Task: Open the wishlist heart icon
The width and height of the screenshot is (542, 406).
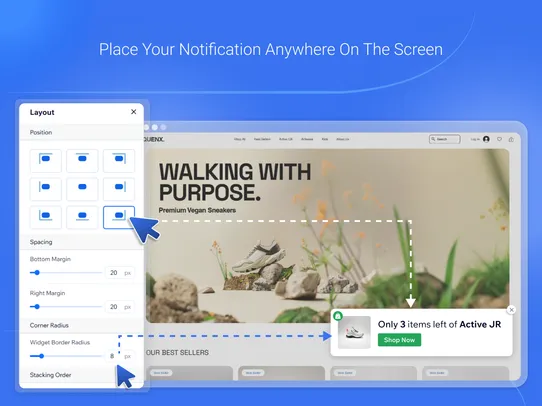Action: 499,139
